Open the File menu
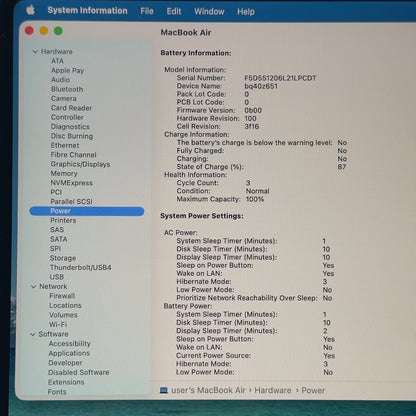Viewport: 416px width, 416px height. 147,11
